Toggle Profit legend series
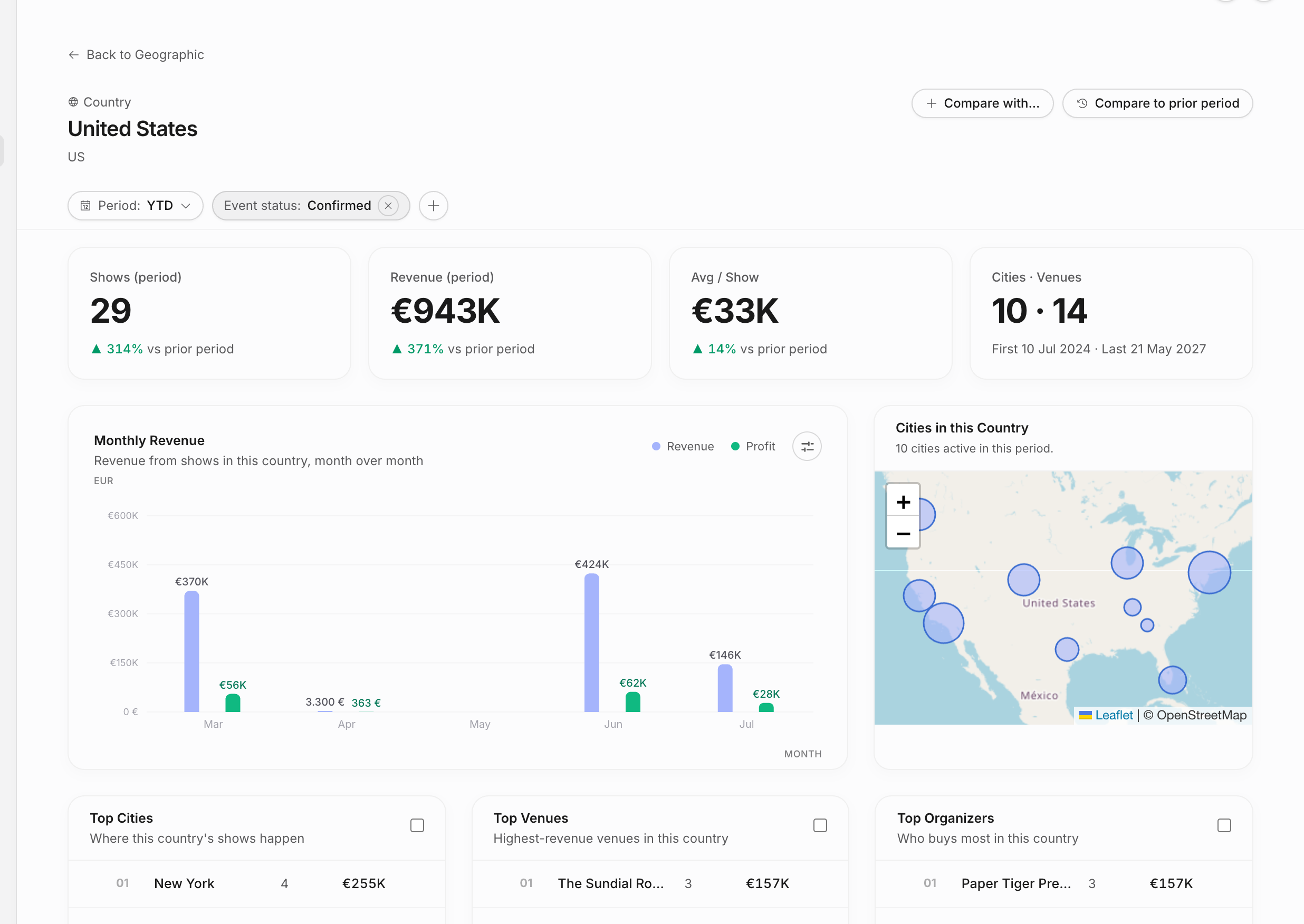Viewport: 1304px width, 924px height. coord(753,447)
